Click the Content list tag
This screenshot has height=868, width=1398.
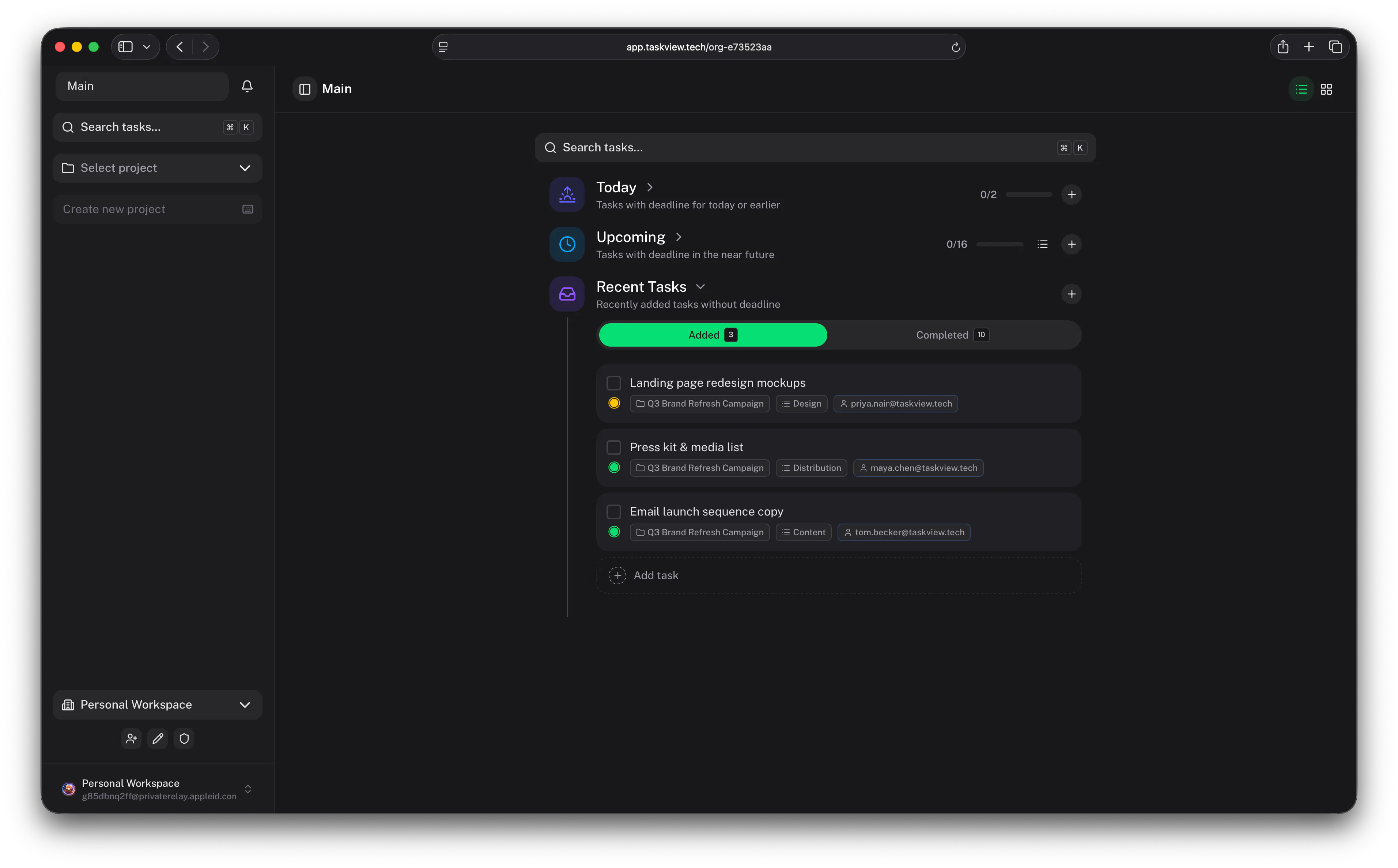tap(804, 532)
